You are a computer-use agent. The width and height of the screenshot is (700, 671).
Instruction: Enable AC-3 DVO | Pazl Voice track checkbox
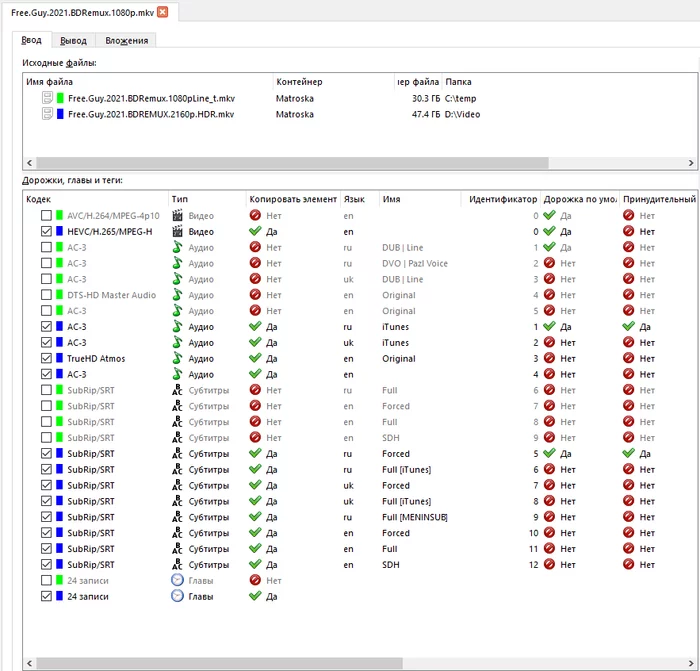(46, 263)
